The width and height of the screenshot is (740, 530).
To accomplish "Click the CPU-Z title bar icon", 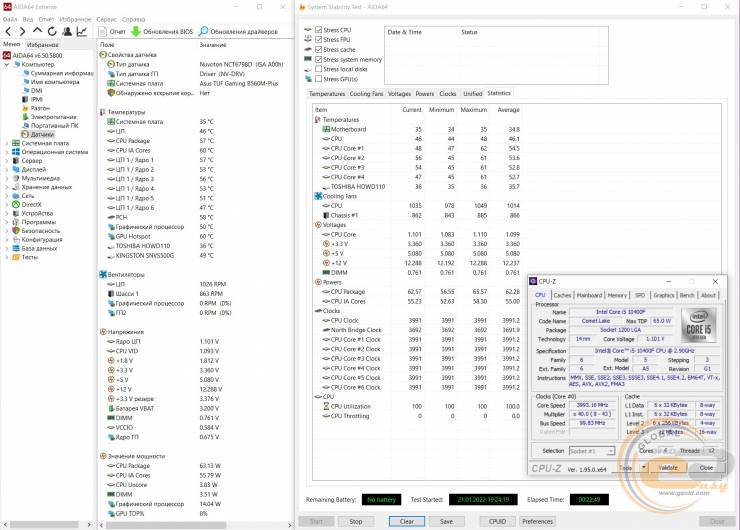I will pyautogui.click(x=533, y=281).
